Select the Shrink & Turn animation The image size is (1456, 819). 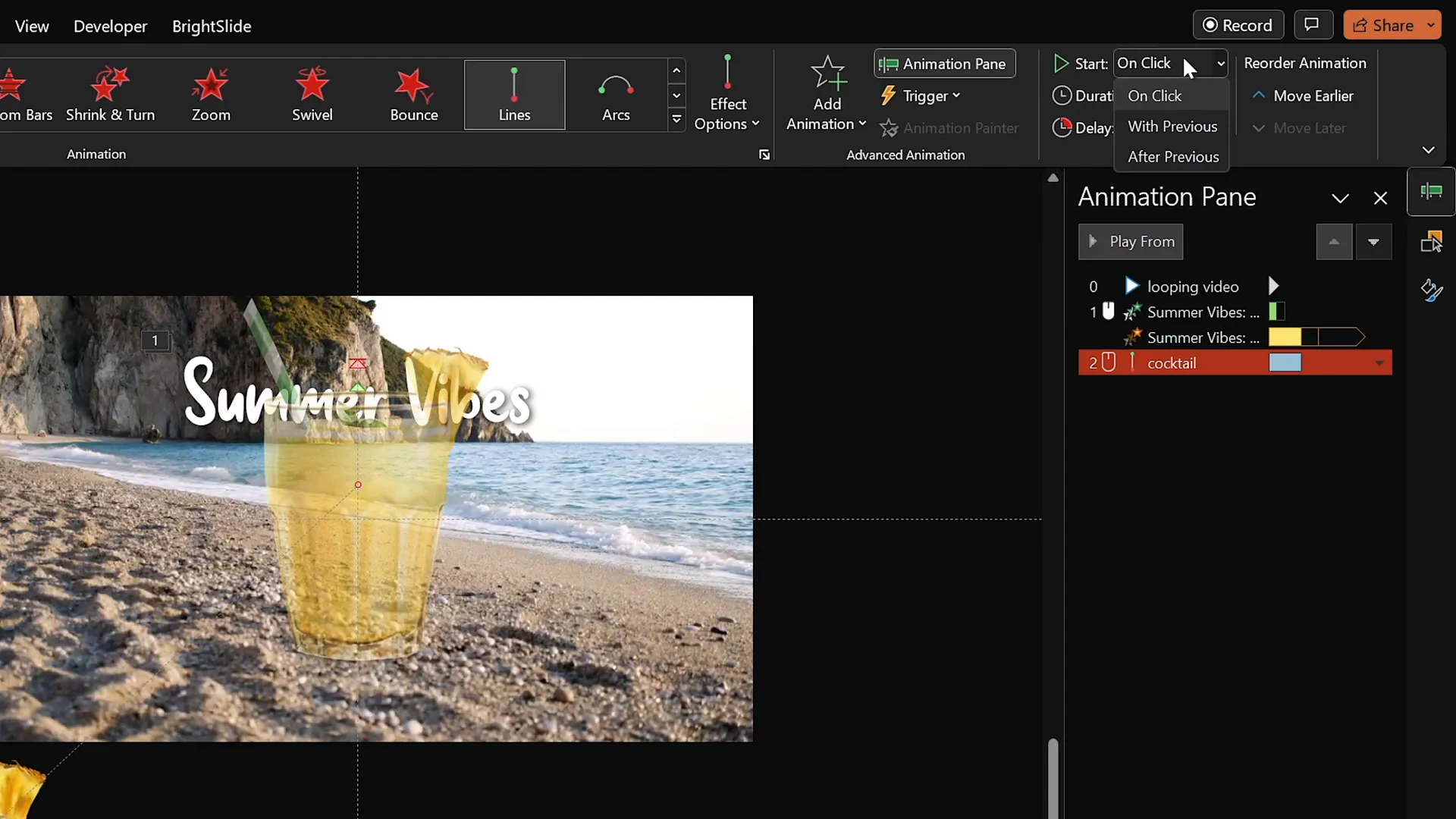pos(111,93)
